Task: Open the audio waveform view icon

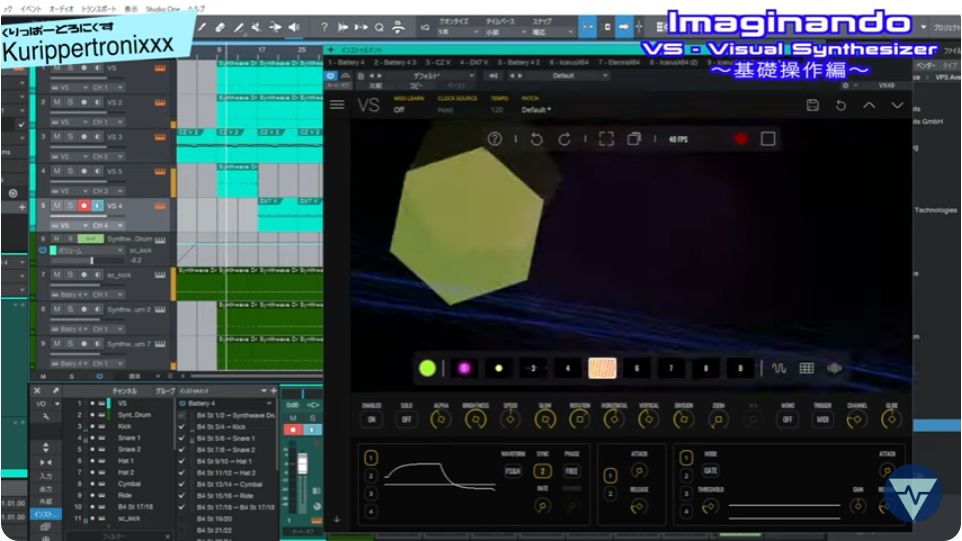Action: (x=834, y=368)
